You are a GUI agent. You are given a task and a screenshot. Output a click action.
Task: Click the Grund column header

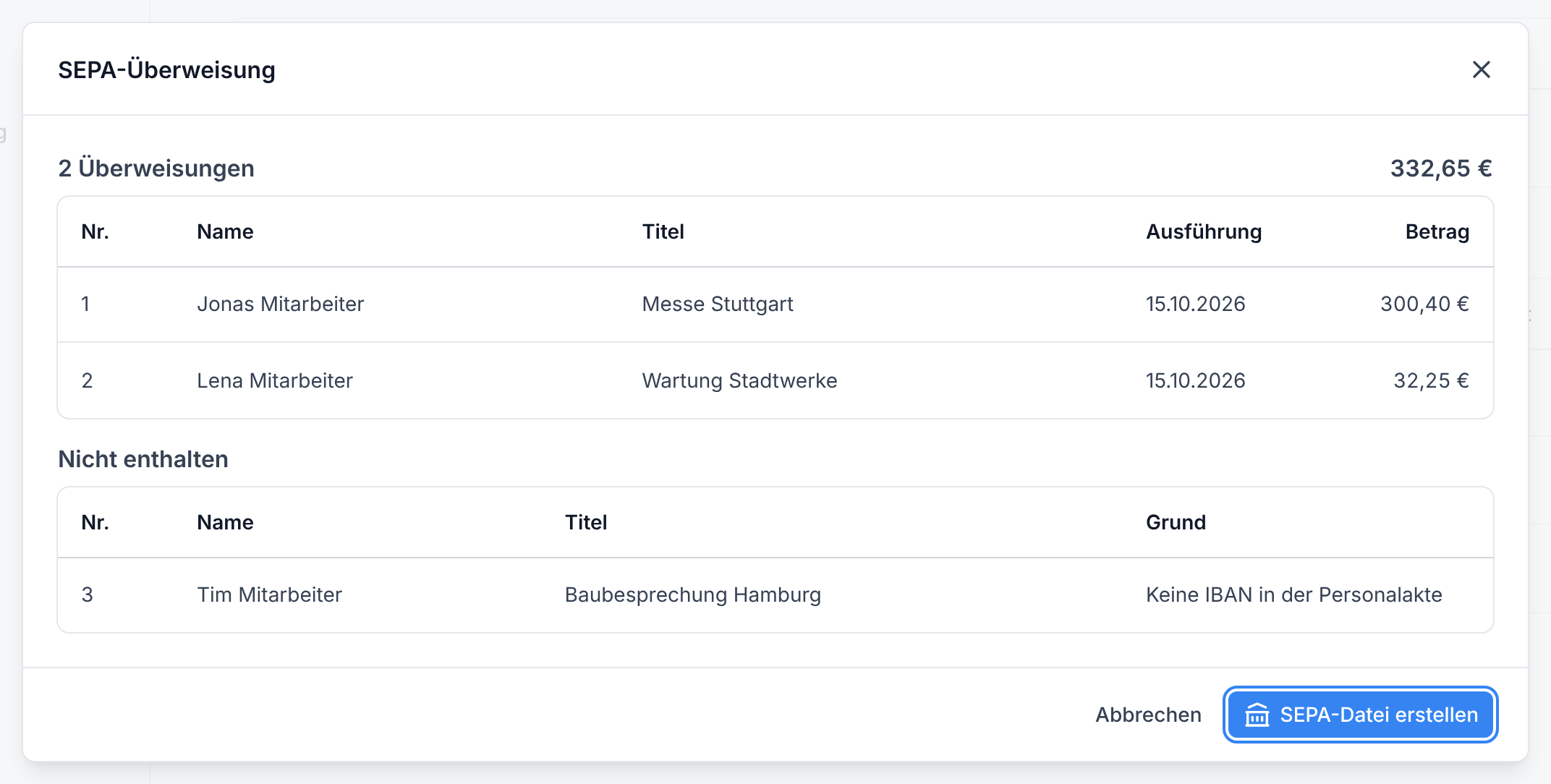(x=1176, y=522)
